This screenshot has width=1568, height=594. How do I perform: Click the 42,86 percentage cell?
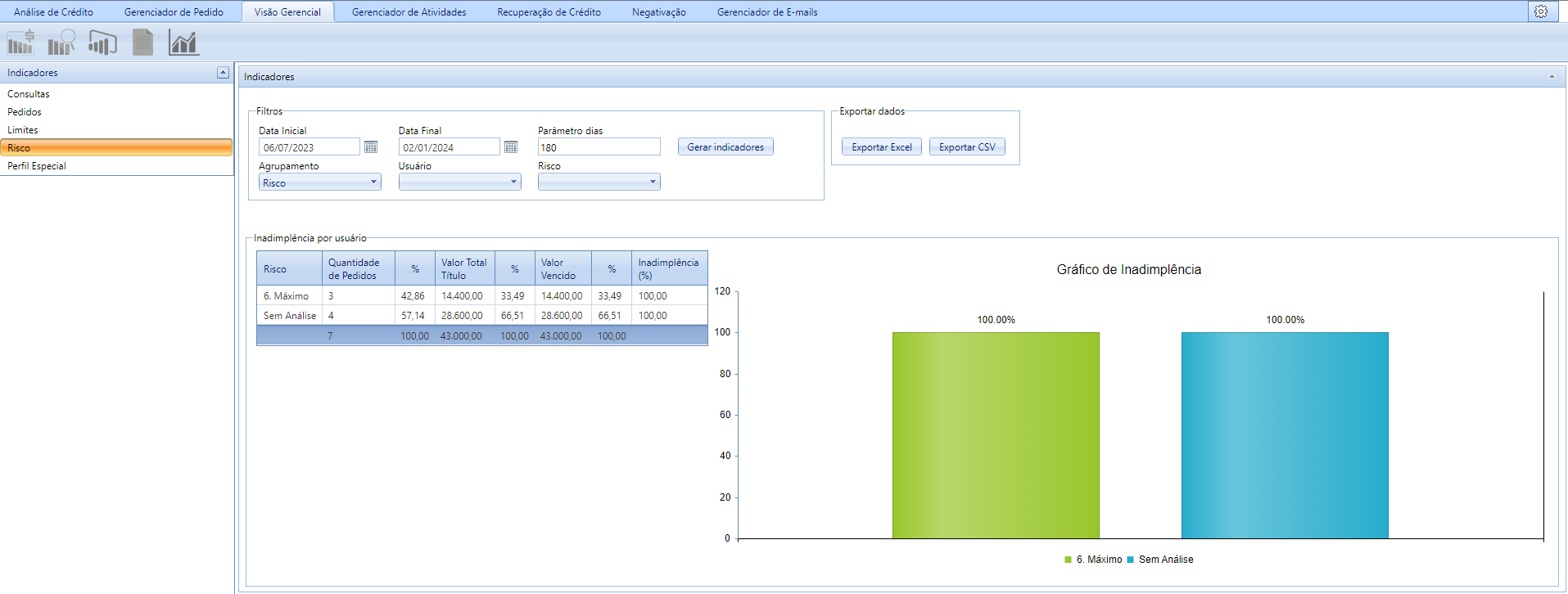coord(415,296)
